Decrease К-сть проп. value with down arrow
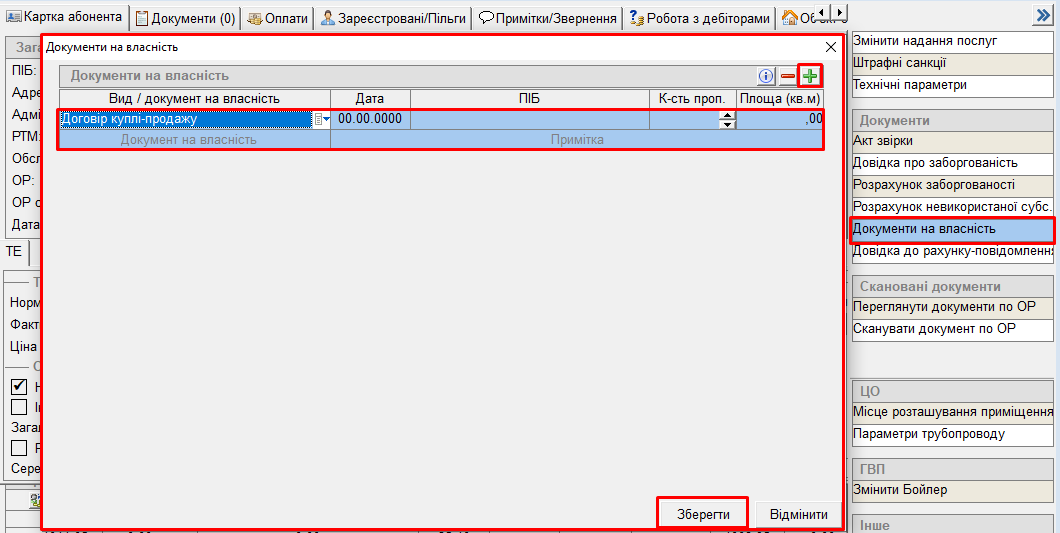1060x533 pixels. click(728, 124)
